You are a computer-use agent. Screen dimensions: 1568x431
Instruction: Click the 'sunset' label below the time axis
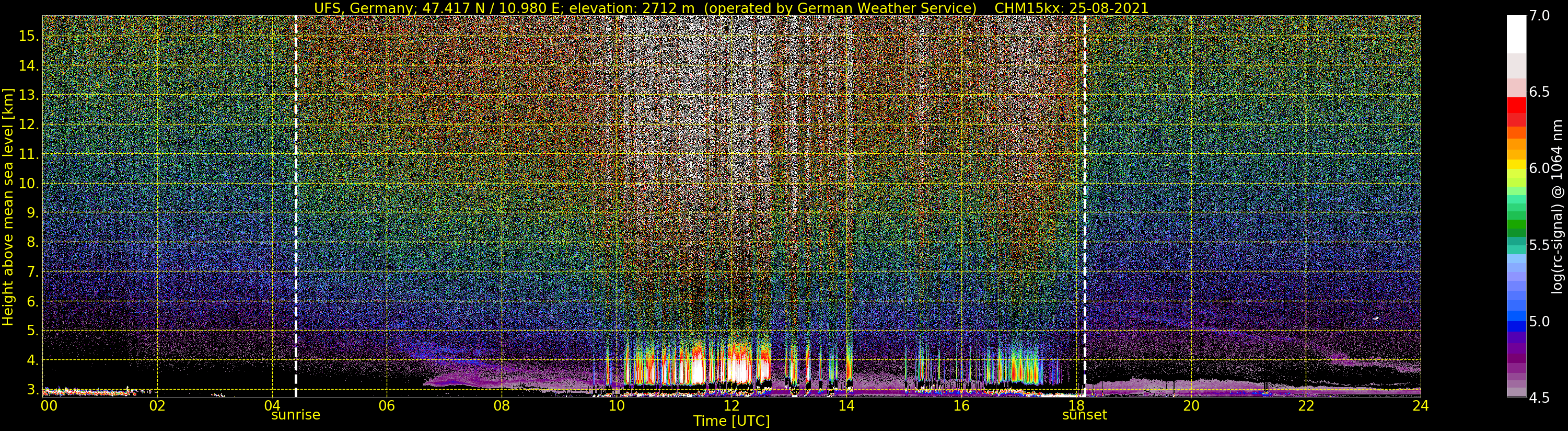[x=1085, y=415]
